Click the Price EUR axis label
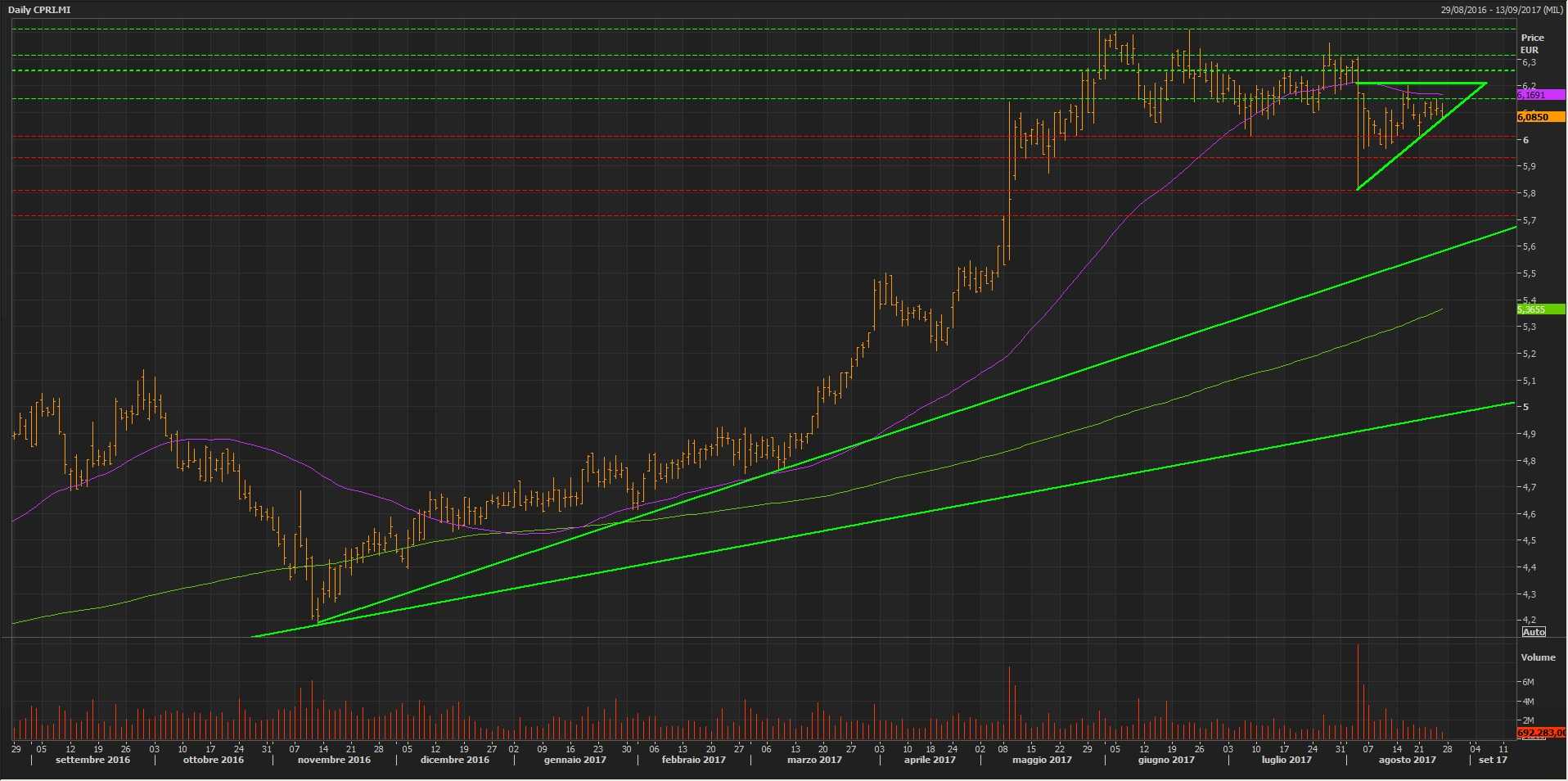The height and width of the screenshot is (781, 1568). (1532, 43)
